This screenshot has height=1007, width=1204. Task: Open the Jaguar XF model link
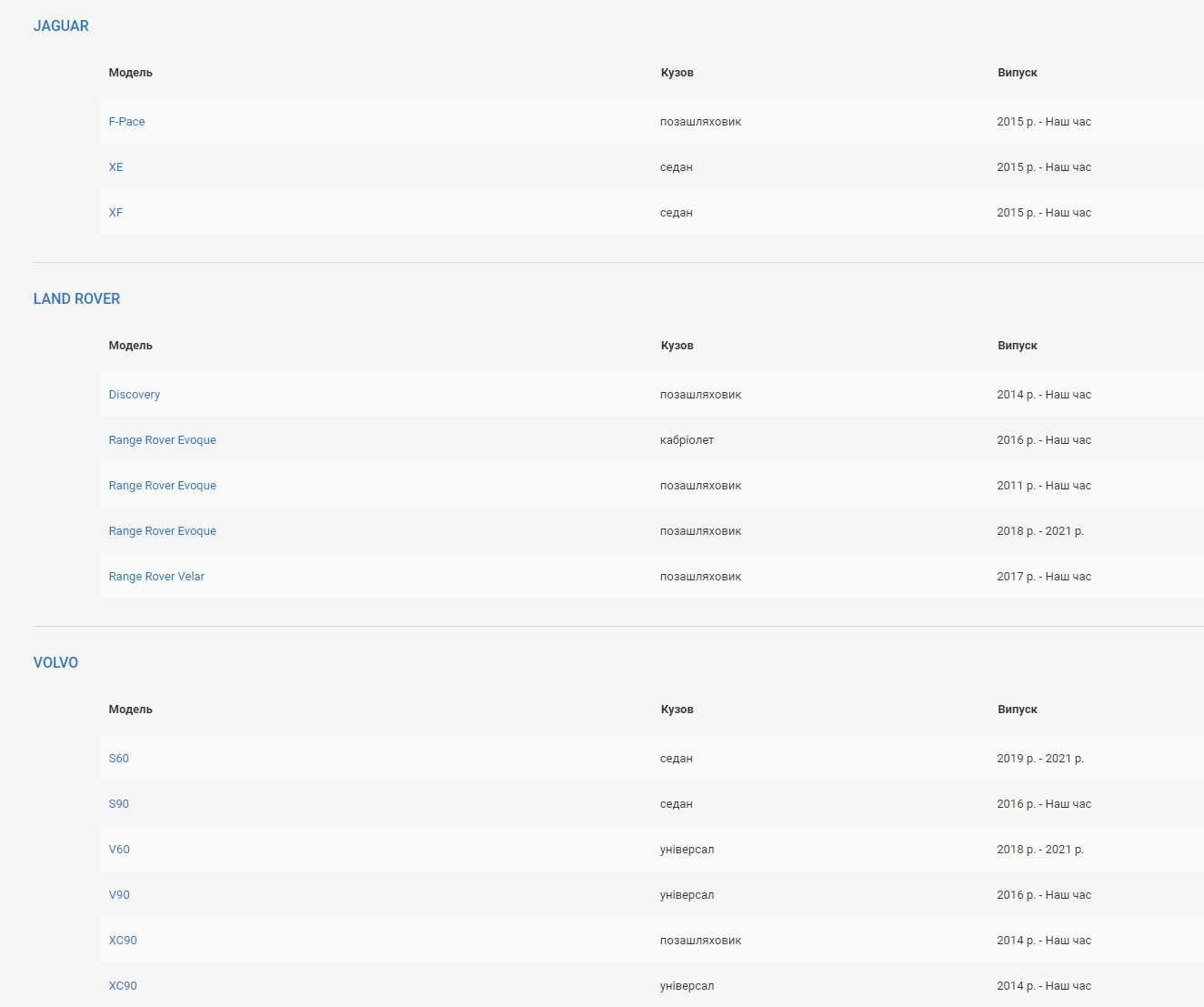pyautogui.click(x=115, y=212)
